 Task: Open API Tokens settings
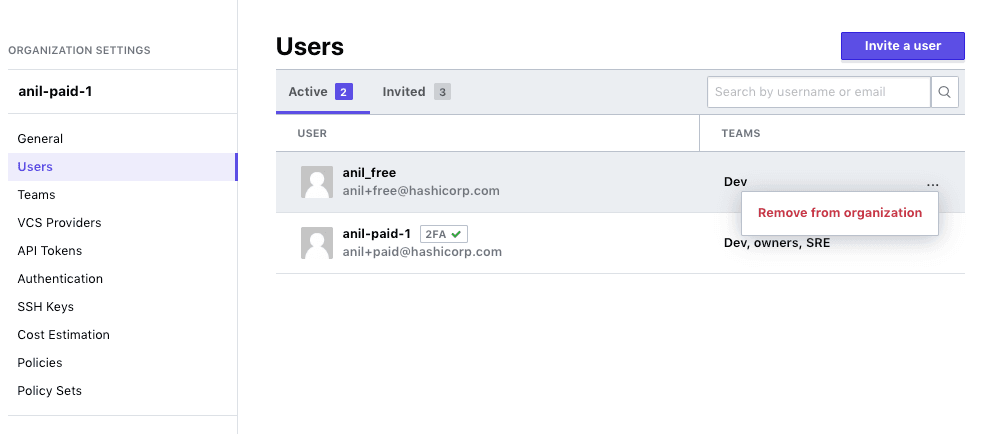click(x=50, y=251)
